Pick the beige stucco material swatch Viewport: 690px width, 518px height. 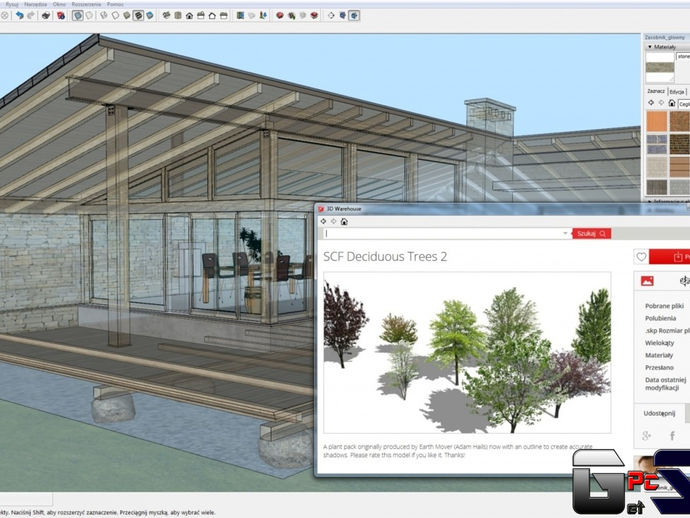657,167
